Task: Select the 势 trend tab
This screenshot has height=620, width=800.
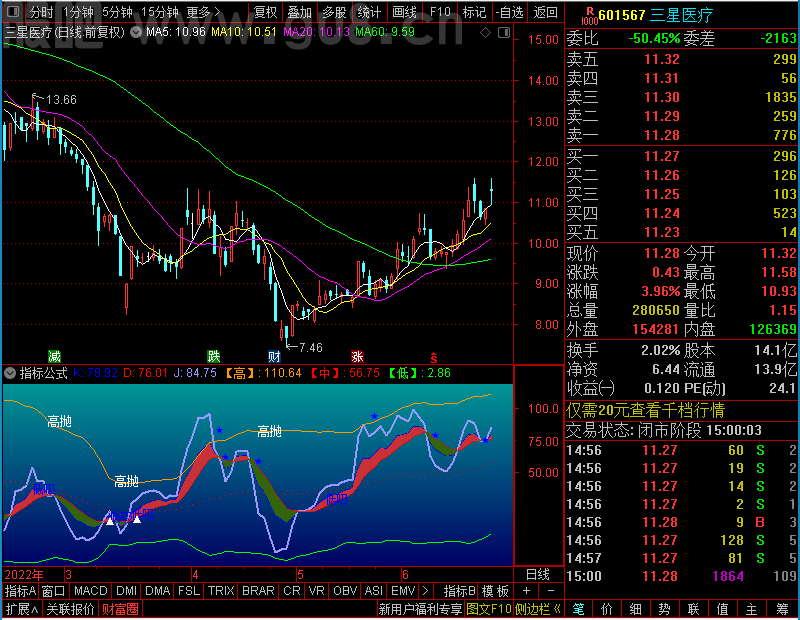Action: [664, 609]
